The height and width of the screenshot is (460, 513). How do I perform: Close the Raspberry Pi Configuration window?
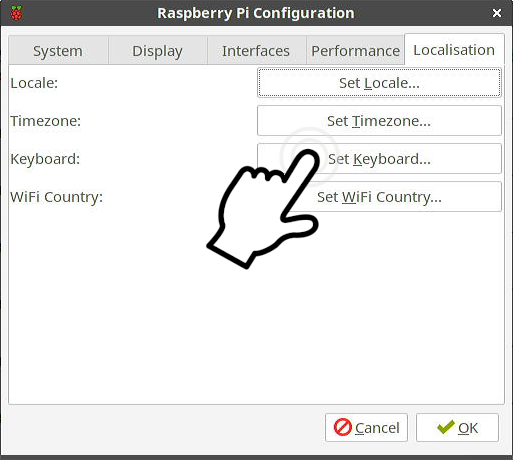pos(497,13)
